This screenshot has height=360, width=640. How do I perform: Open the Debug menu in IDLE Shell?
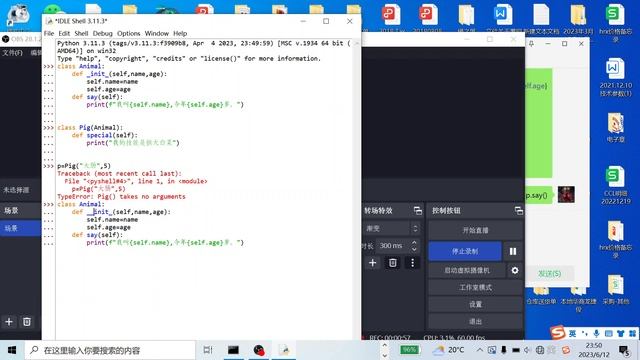pos(102,33)
